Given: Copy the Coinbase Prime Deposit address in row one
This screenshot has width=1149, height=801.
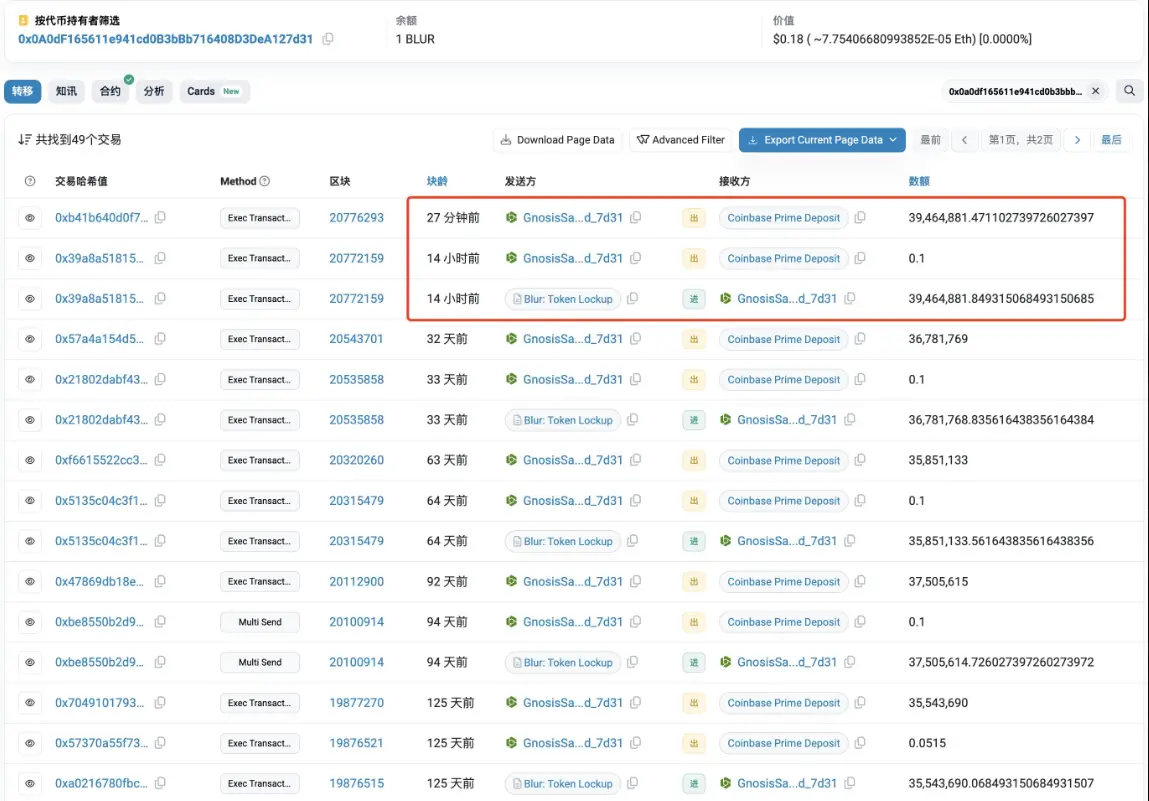Looking at the screenshot, I should pyautogui.click(x=860, y=217).
